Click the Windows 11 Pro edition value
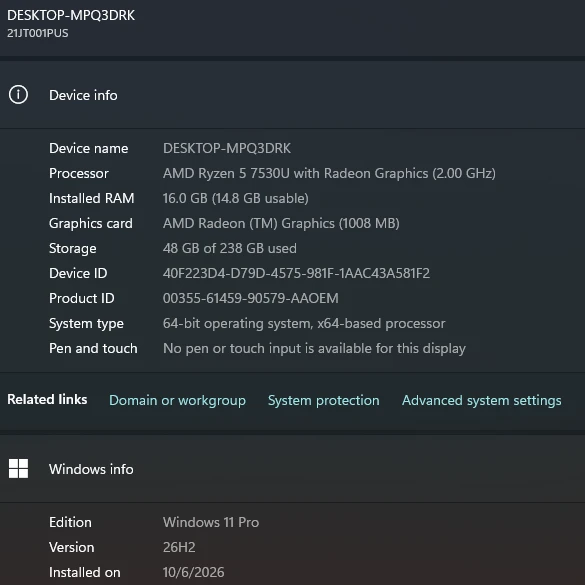The width and height of the screenshot is (585, 585). pos(211,522)
